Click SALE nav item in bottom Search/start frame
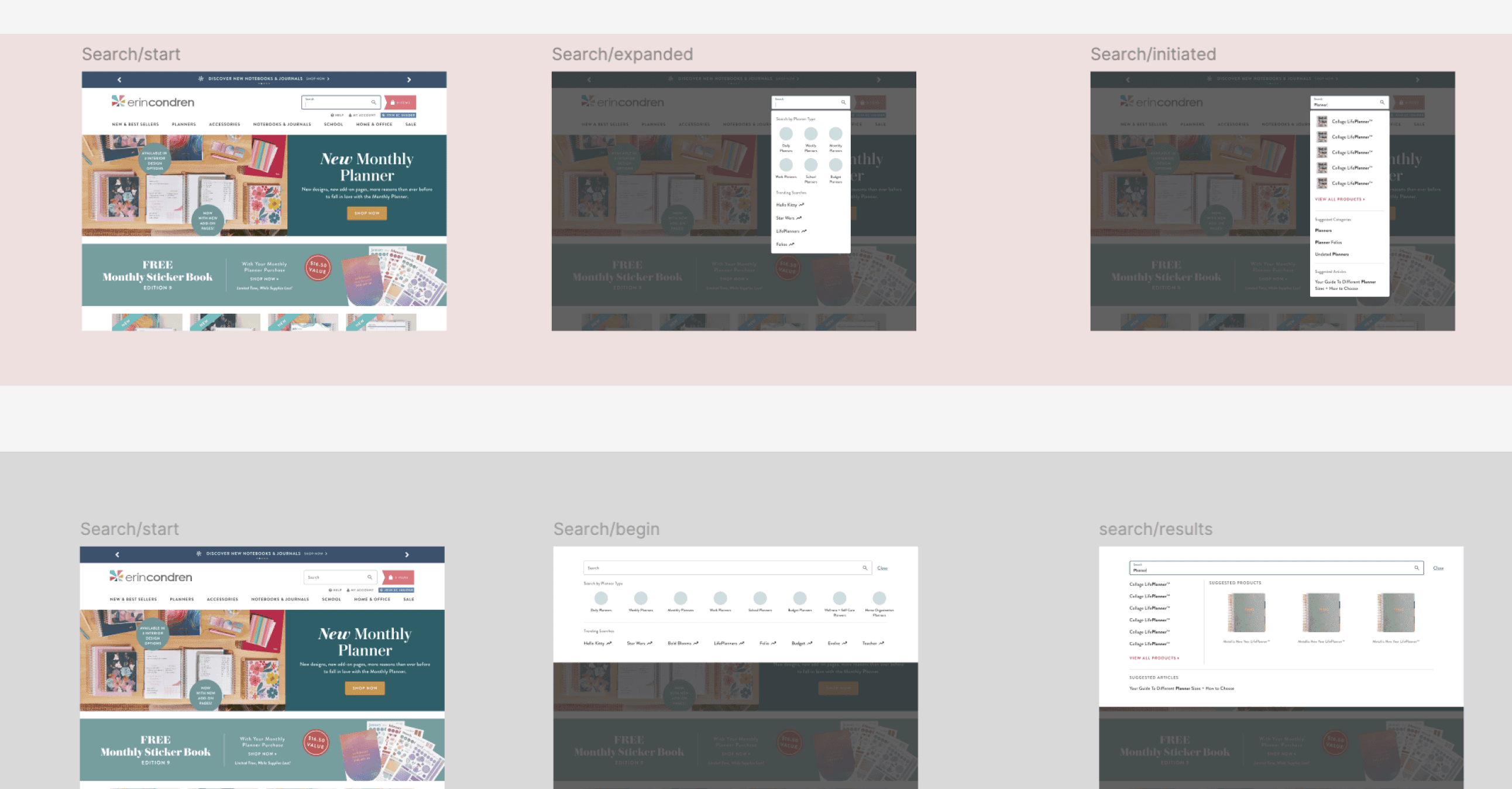1512x789 pixels. pos(408,599)
